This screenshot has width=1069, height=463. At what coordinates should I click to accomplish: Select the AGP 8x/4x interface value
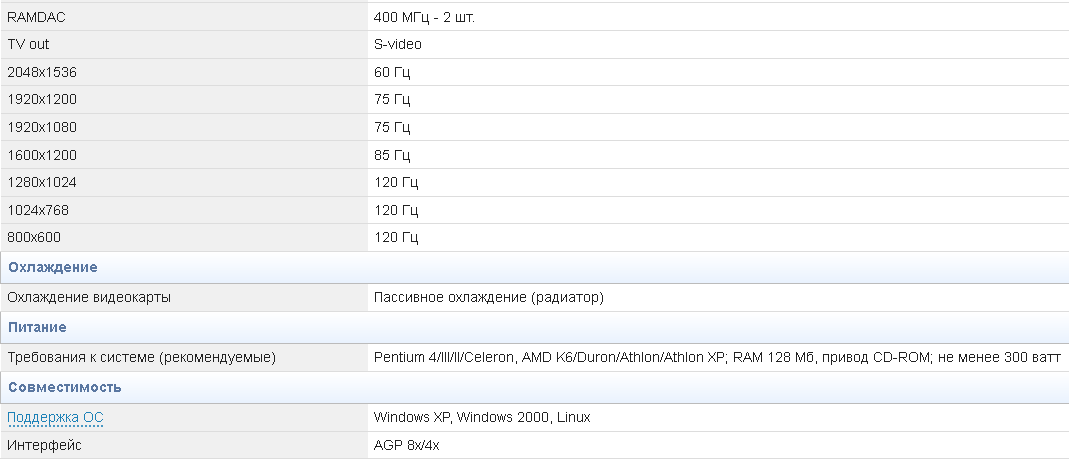pos(407,445)
